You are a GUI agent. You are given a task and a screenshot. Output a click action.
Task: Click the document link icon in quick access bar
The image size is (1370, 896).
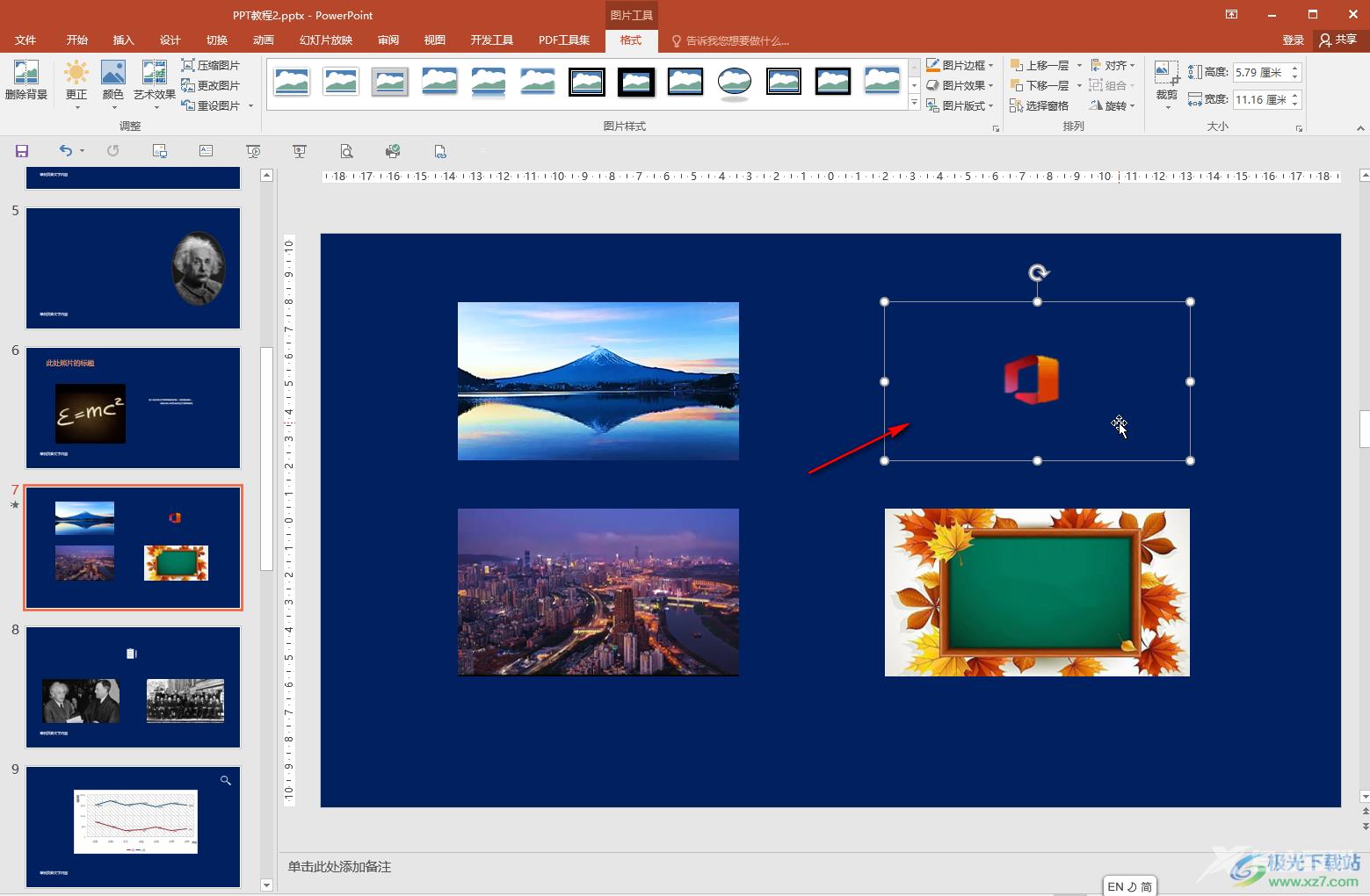[440, 151]
